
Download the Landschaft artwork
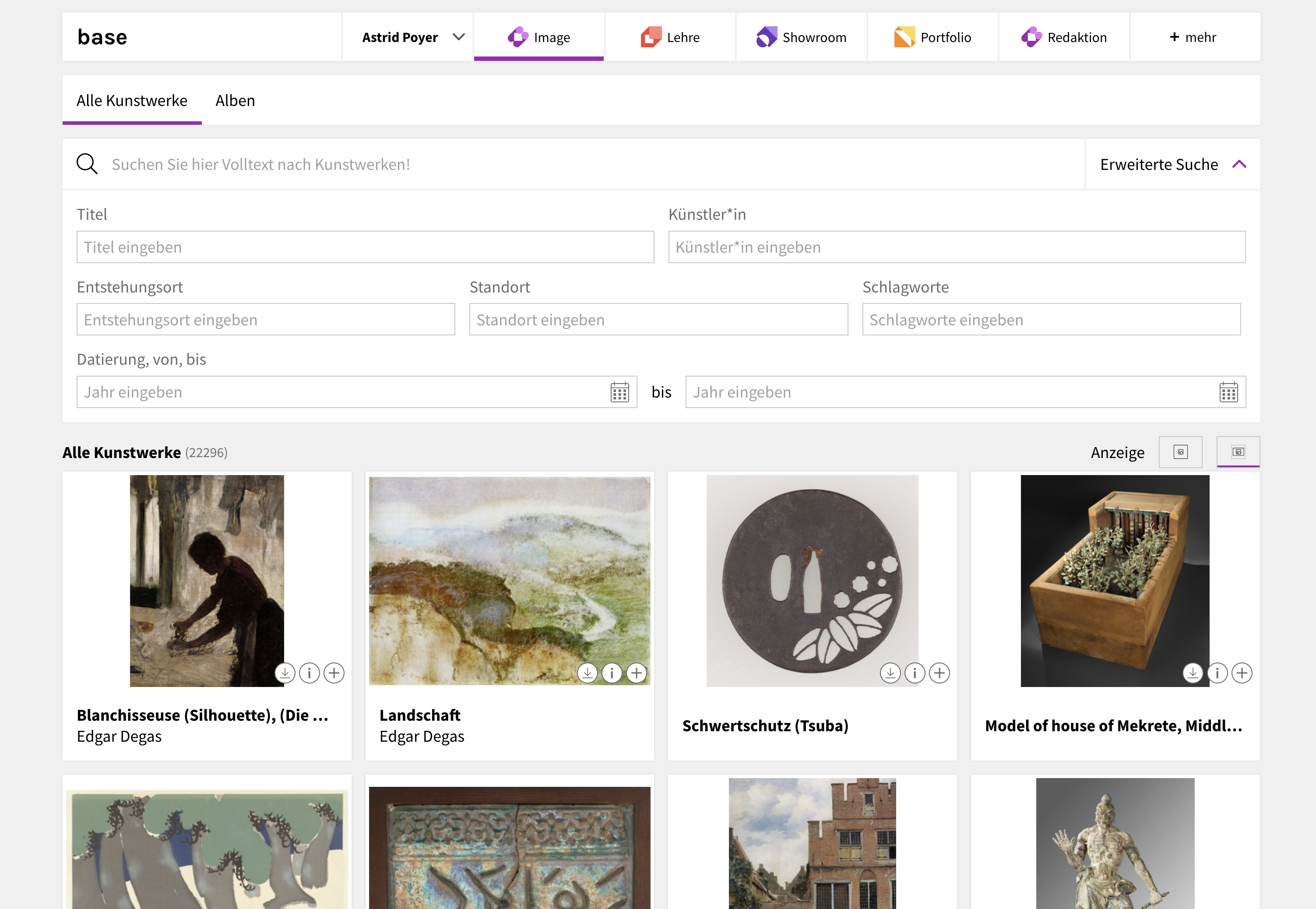[587, 673]
